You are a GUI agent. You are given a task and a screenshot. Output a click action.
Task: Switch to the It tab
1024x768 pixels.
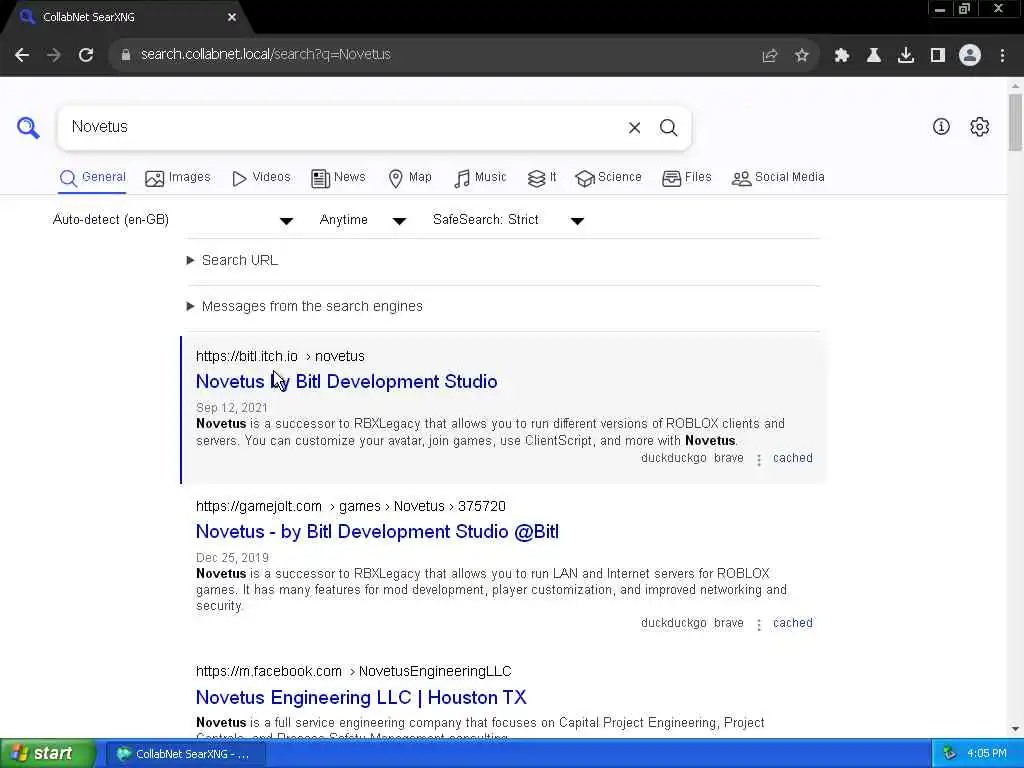click(542, 178)
